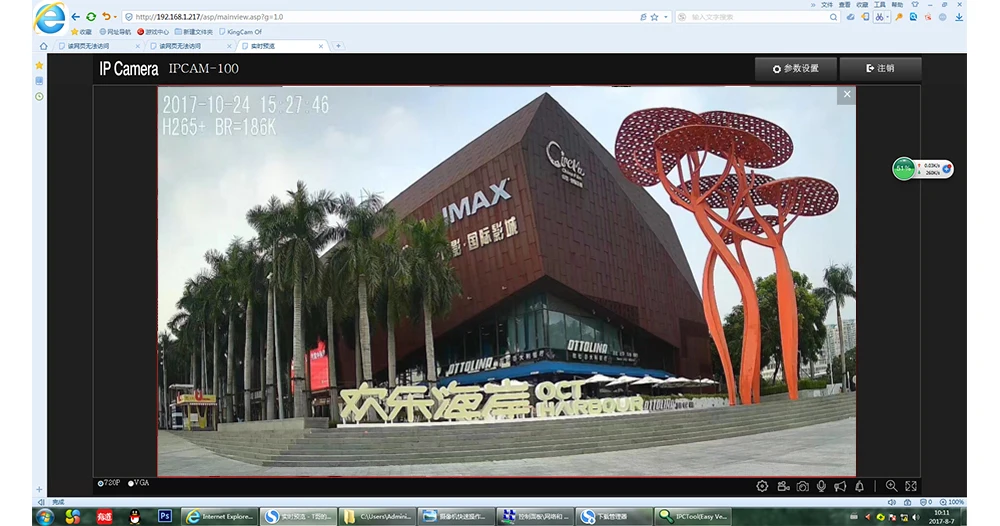Click the sidebar yellow favorites star
The image size is (1000, 526).
pos(40,65)
